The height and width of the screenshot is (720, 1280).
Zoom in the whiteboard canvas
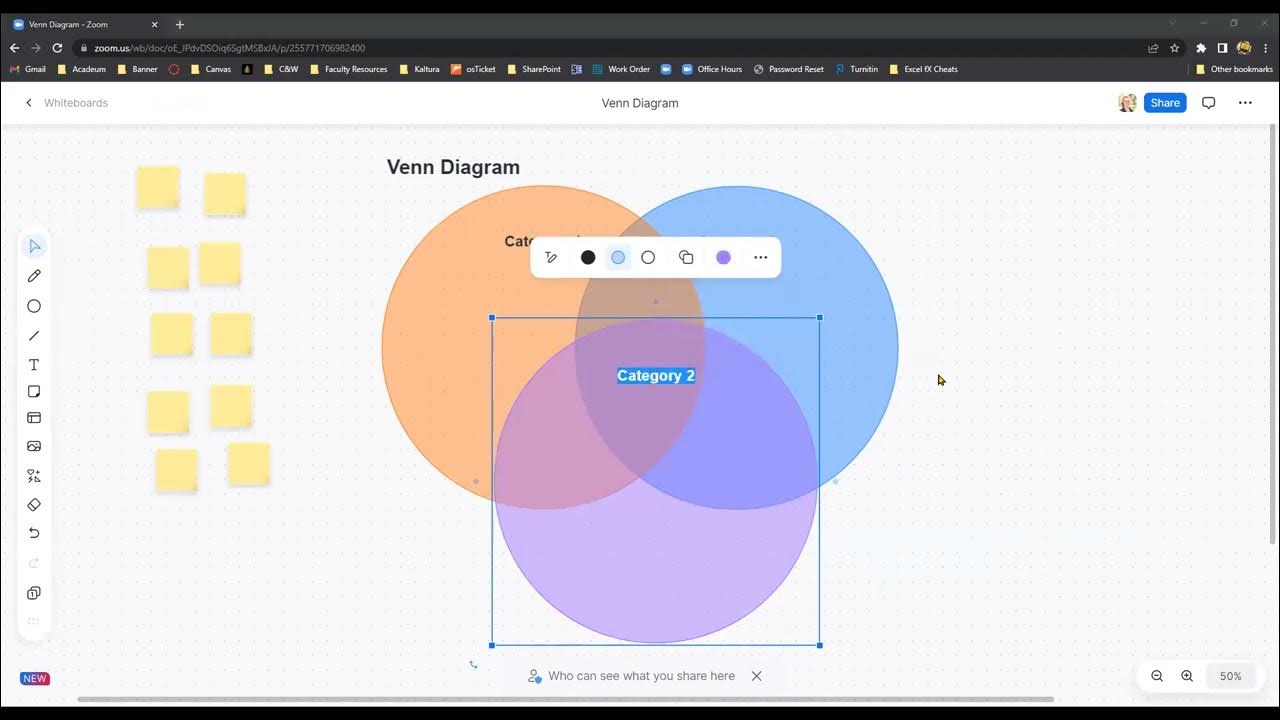1187,676
